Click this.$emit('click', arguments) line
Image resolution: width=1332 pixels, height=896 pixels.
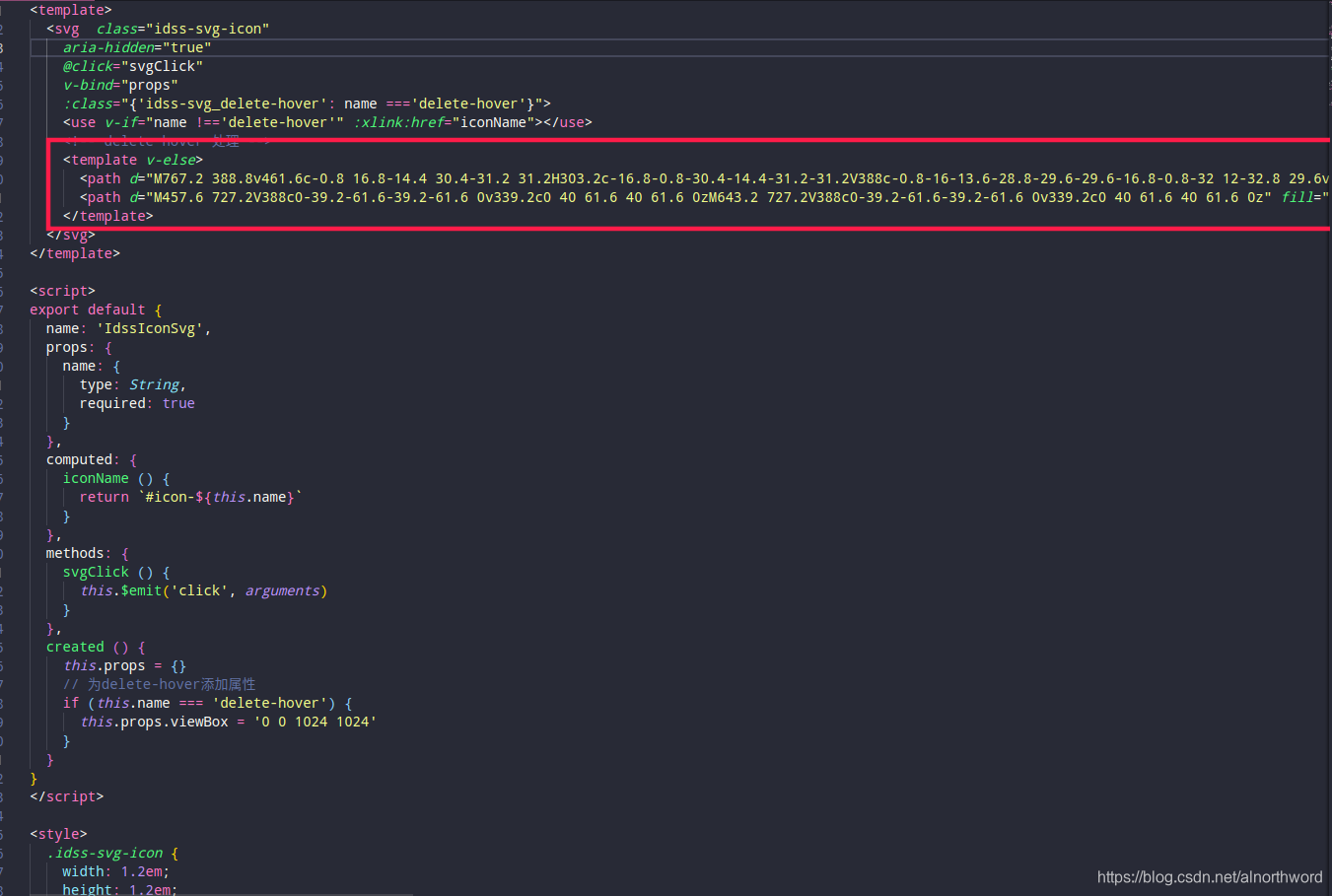click(x=203, y=590)
